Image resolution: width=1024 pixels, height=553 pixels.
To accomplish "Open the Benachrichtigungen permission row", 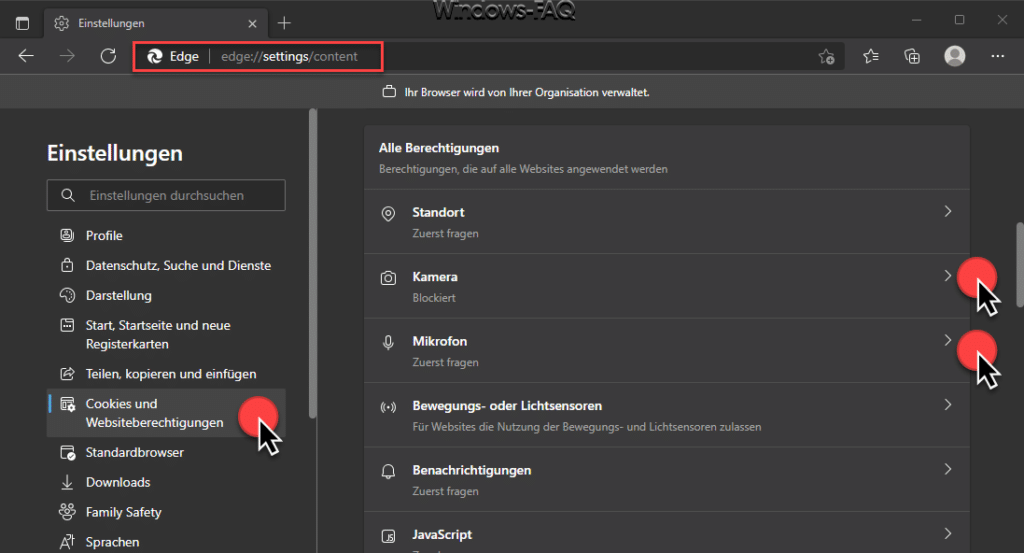I will [x=667, y=479].
